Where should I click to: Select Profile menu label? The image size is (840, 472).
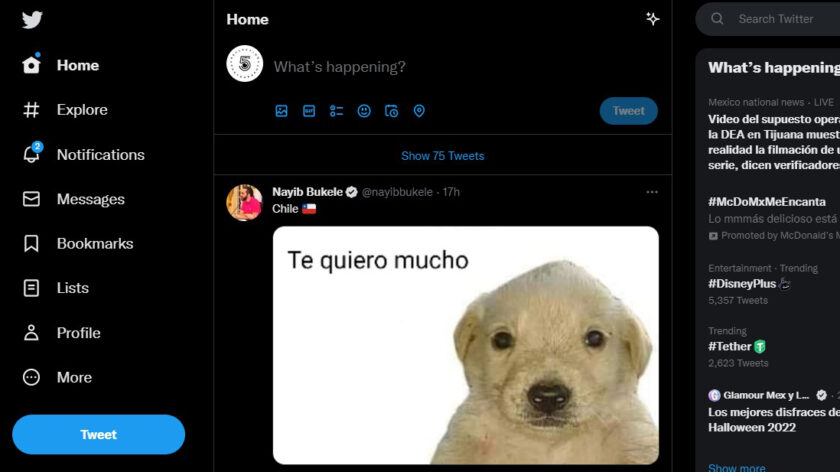(x=79, y=333)
